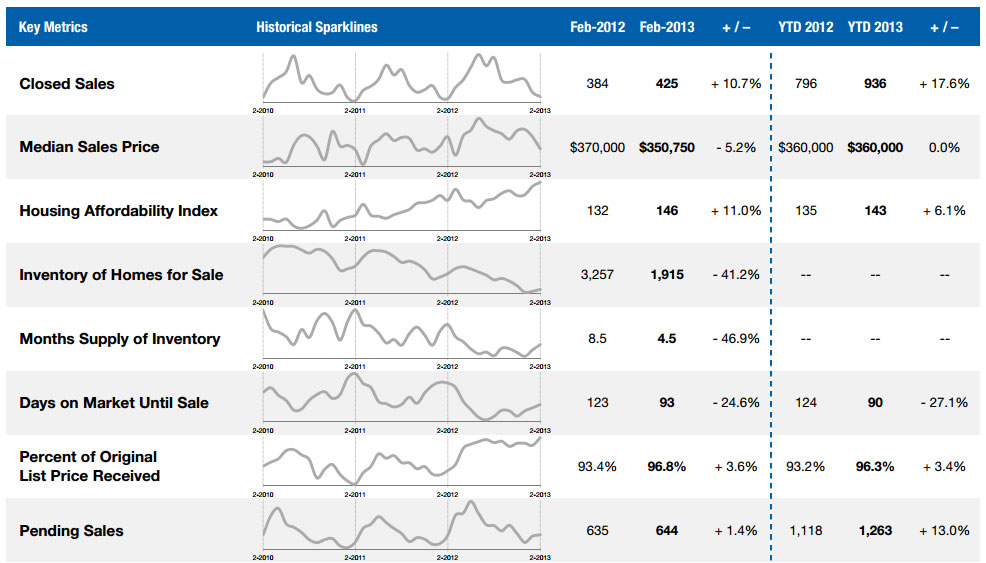Viewport: 986px width, 563px height.
Task: Click the Closed Sales sparkline chart
Action: [401, 78]
